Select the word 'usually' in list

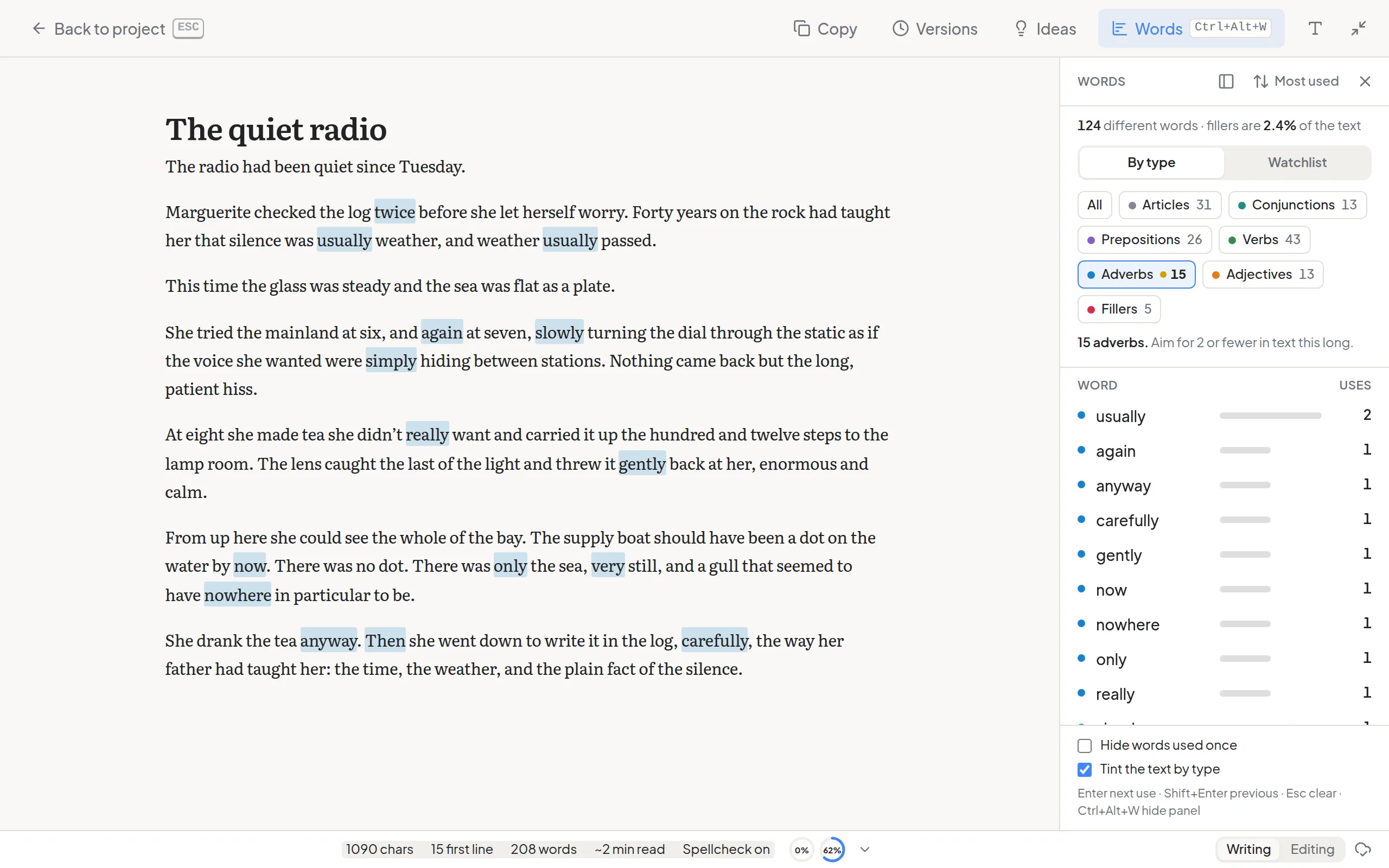1224,416
